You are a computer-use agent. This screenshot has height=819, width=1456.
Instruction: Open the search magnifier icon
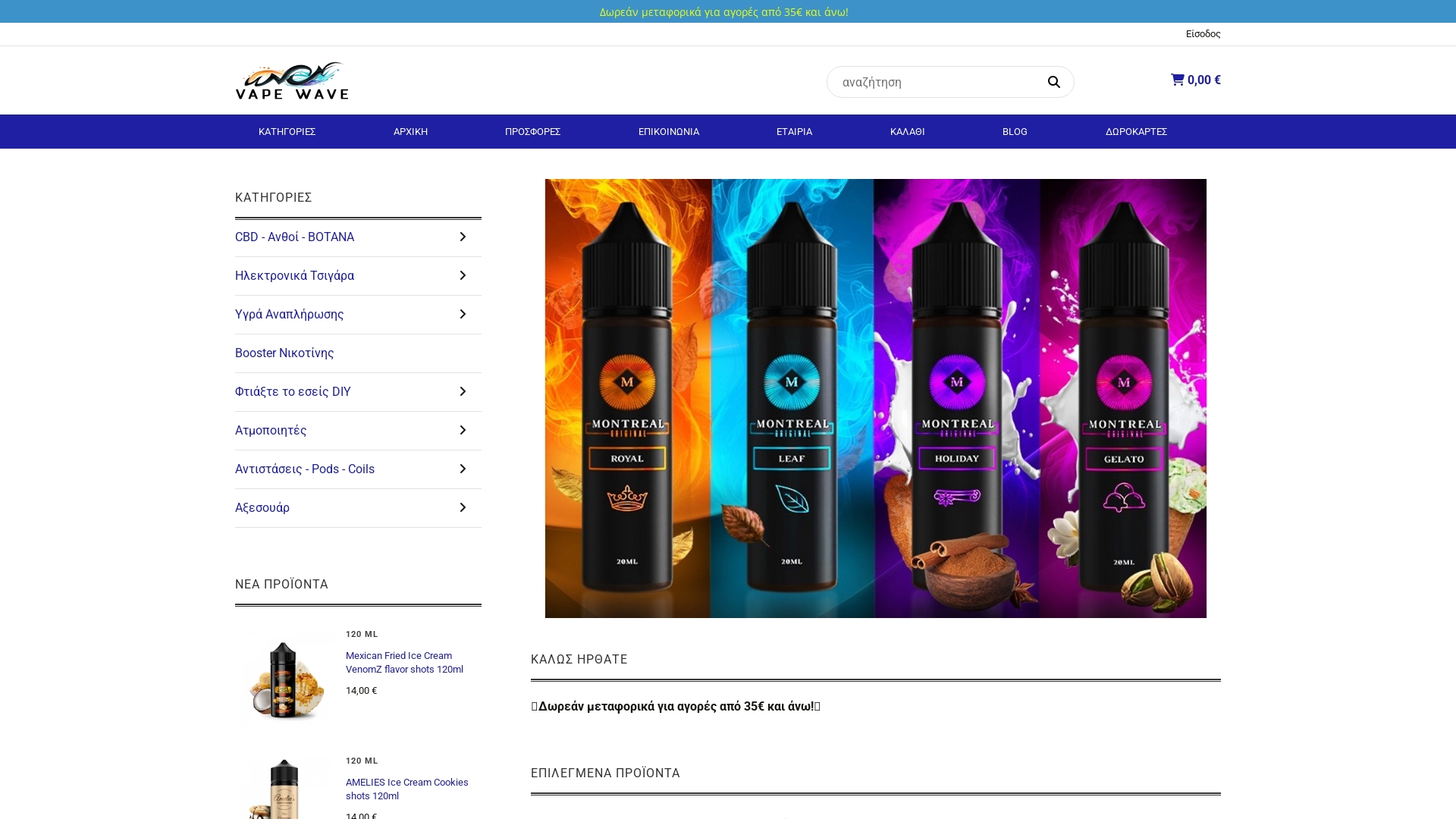[1054, 81]
